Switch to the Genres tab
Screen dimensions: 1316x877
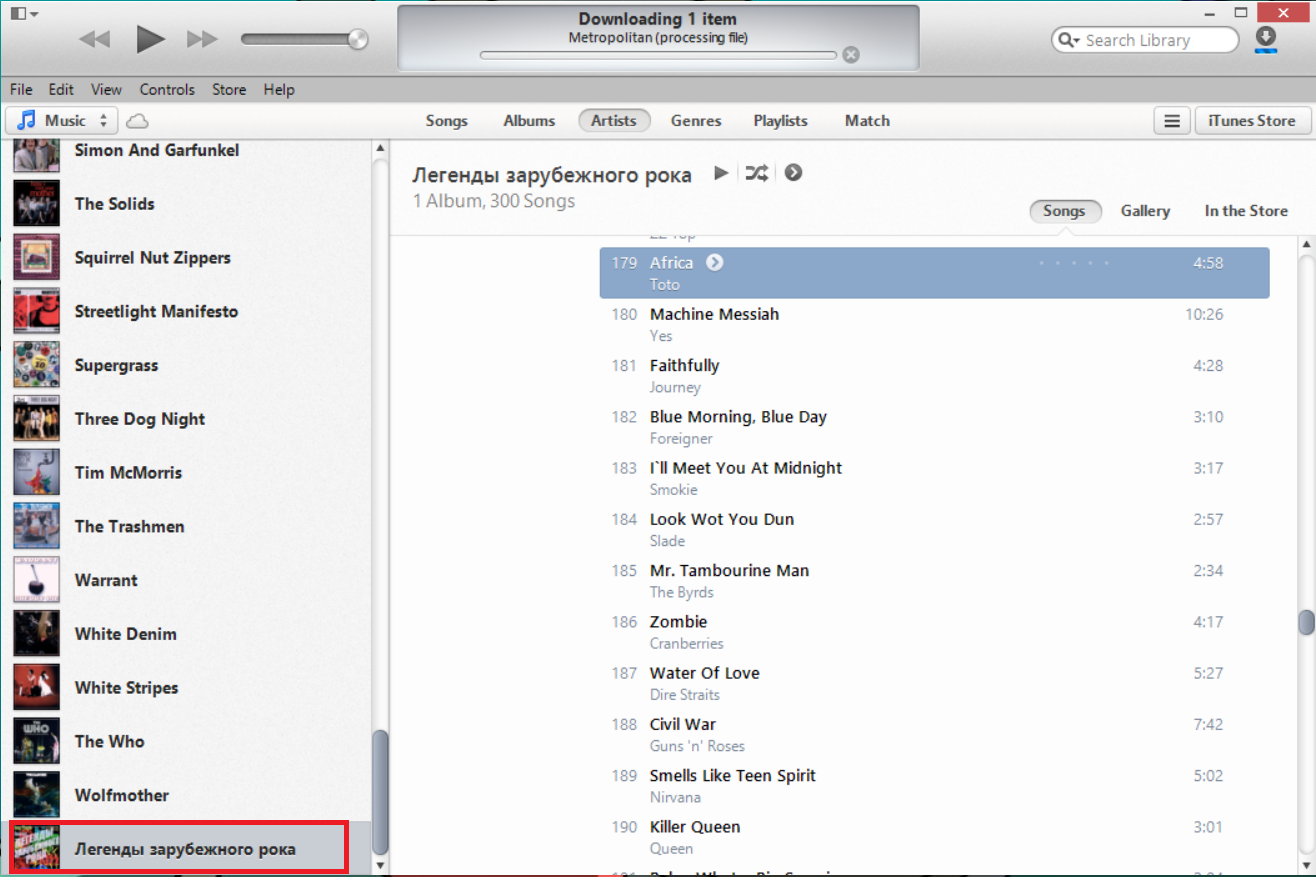[x=696, y=121]
